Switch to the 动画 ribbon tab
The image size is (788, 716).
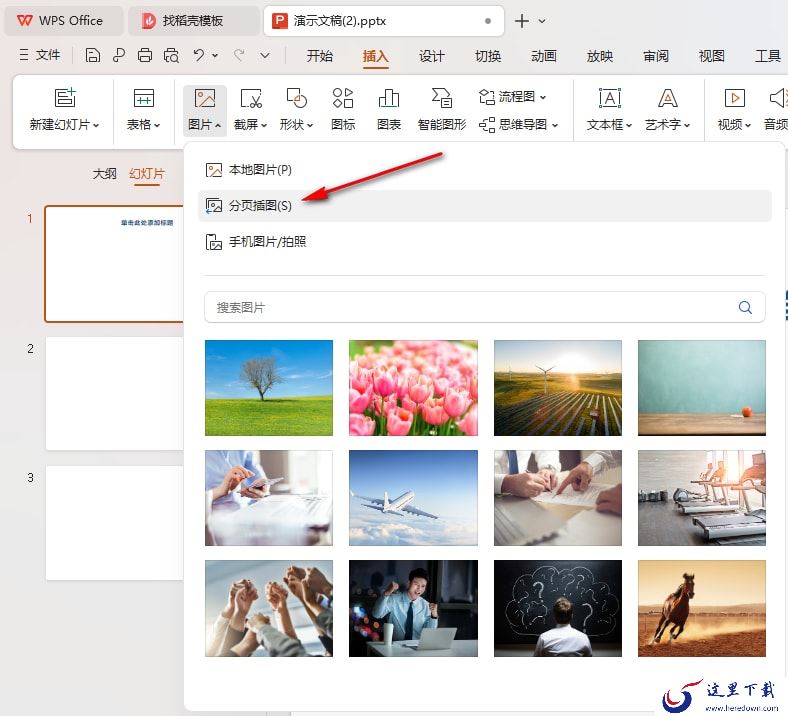pyautogui.click(x=544, y=56)
